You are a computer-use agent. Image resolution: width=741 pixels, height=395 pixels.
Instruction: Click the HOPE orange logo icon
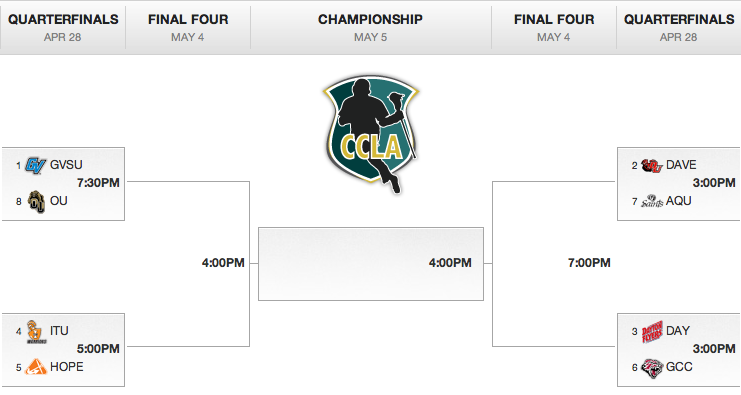(36, 367)
